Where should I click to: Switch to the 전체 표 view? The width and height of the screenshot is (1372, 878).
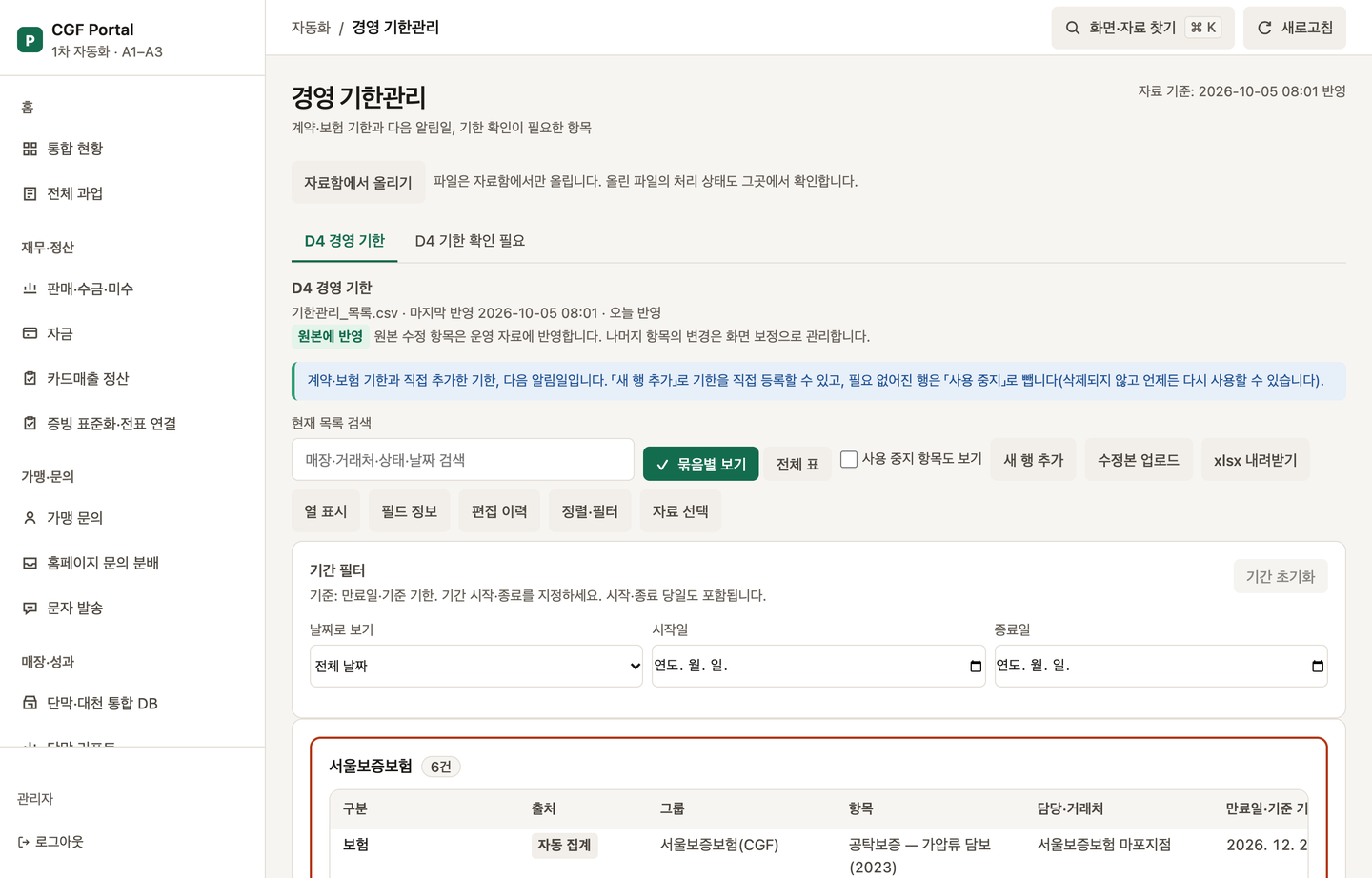pyautogui.click(x=797, y=464)
